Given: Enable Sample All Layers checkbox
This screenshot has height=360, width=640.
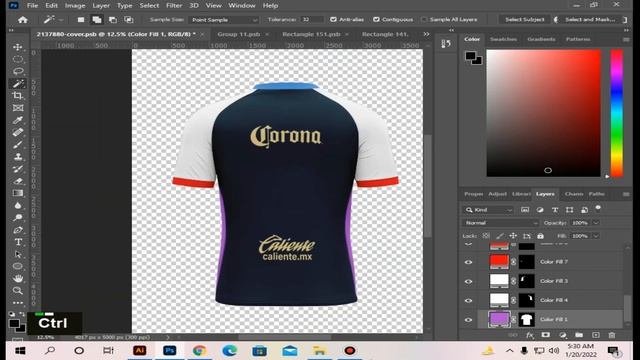Looking at the screenshot, I should click(x=424, y=20).
